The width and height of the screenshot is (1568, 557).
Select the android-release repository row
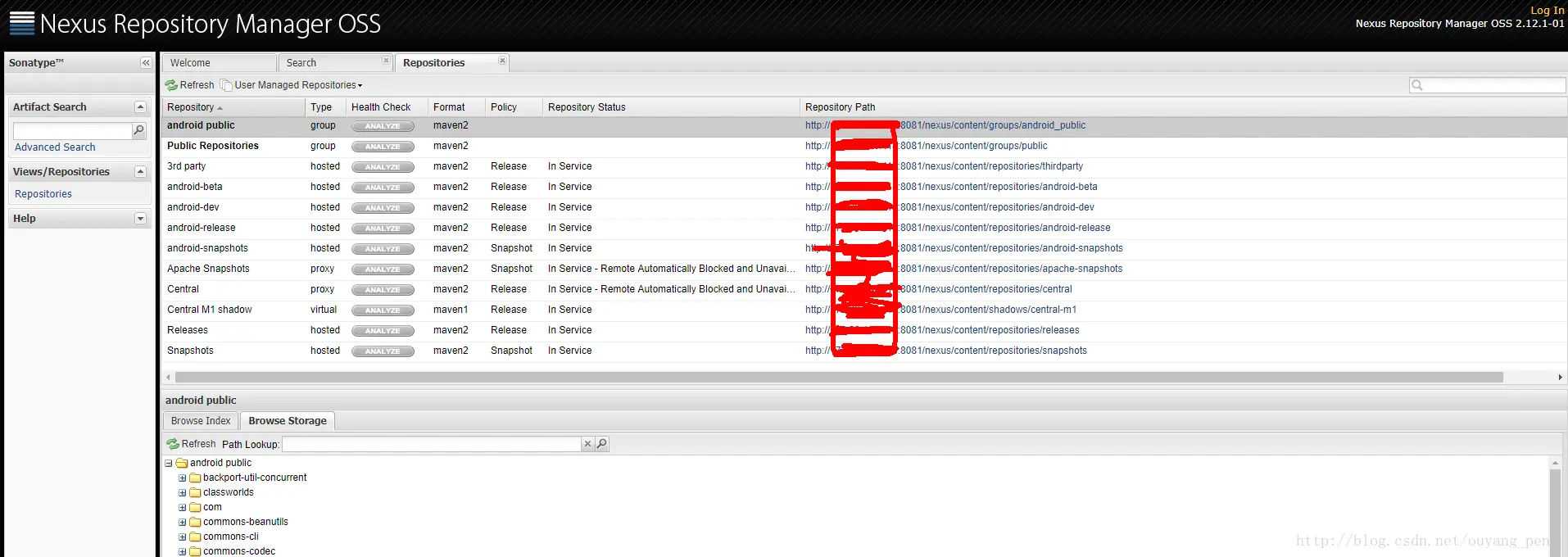pos(864,228)
